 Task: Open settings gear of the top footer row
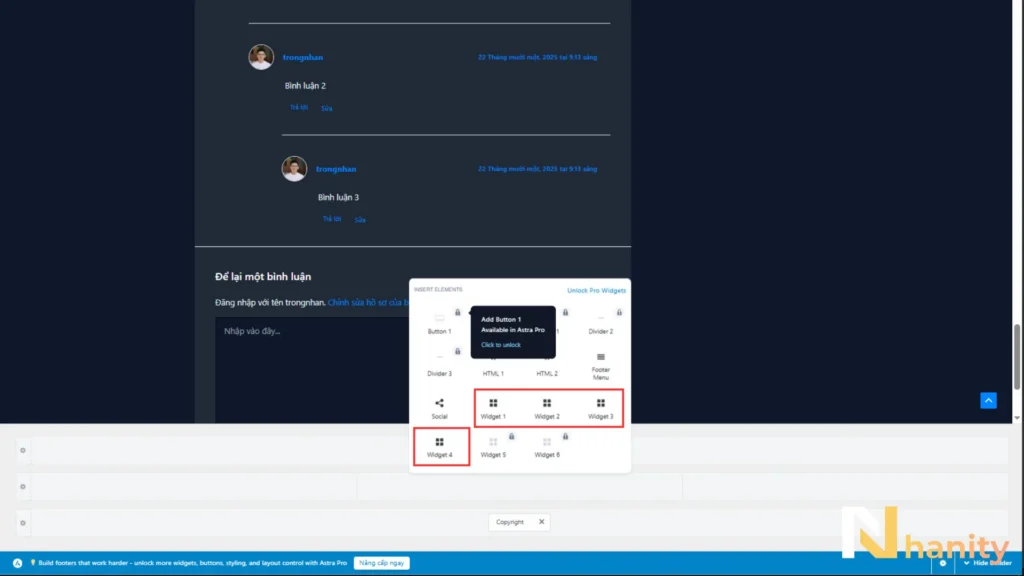coord(23,450)
